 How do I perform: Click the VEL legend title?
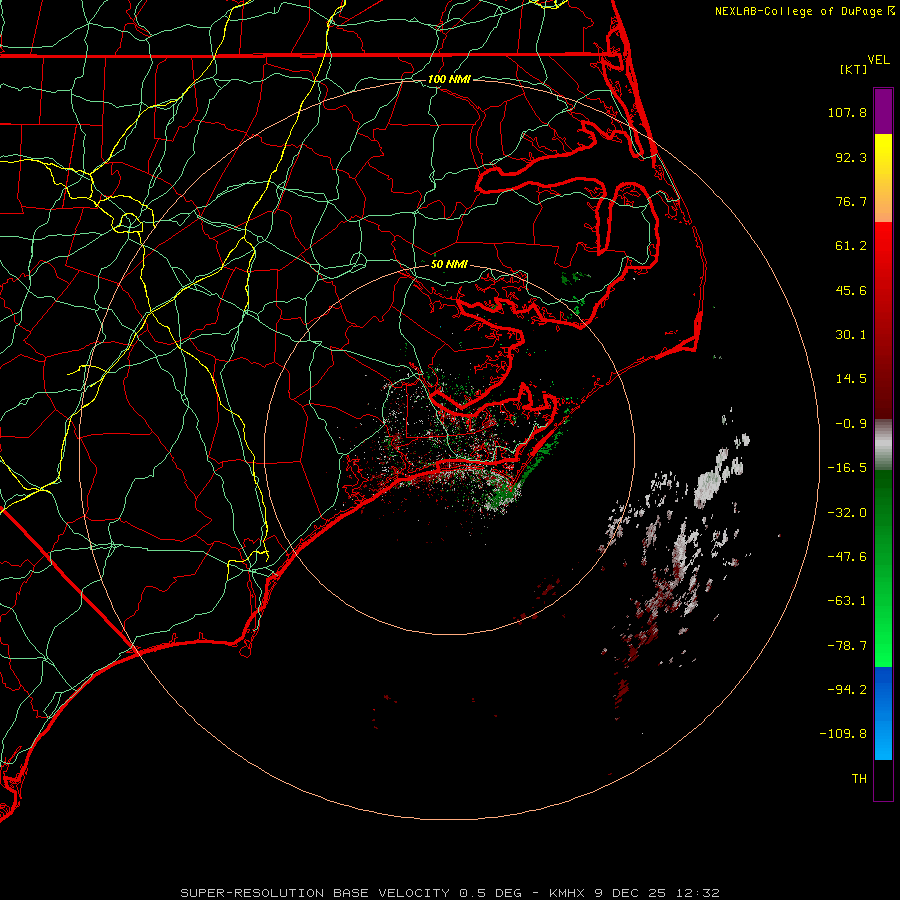[878, 60]
